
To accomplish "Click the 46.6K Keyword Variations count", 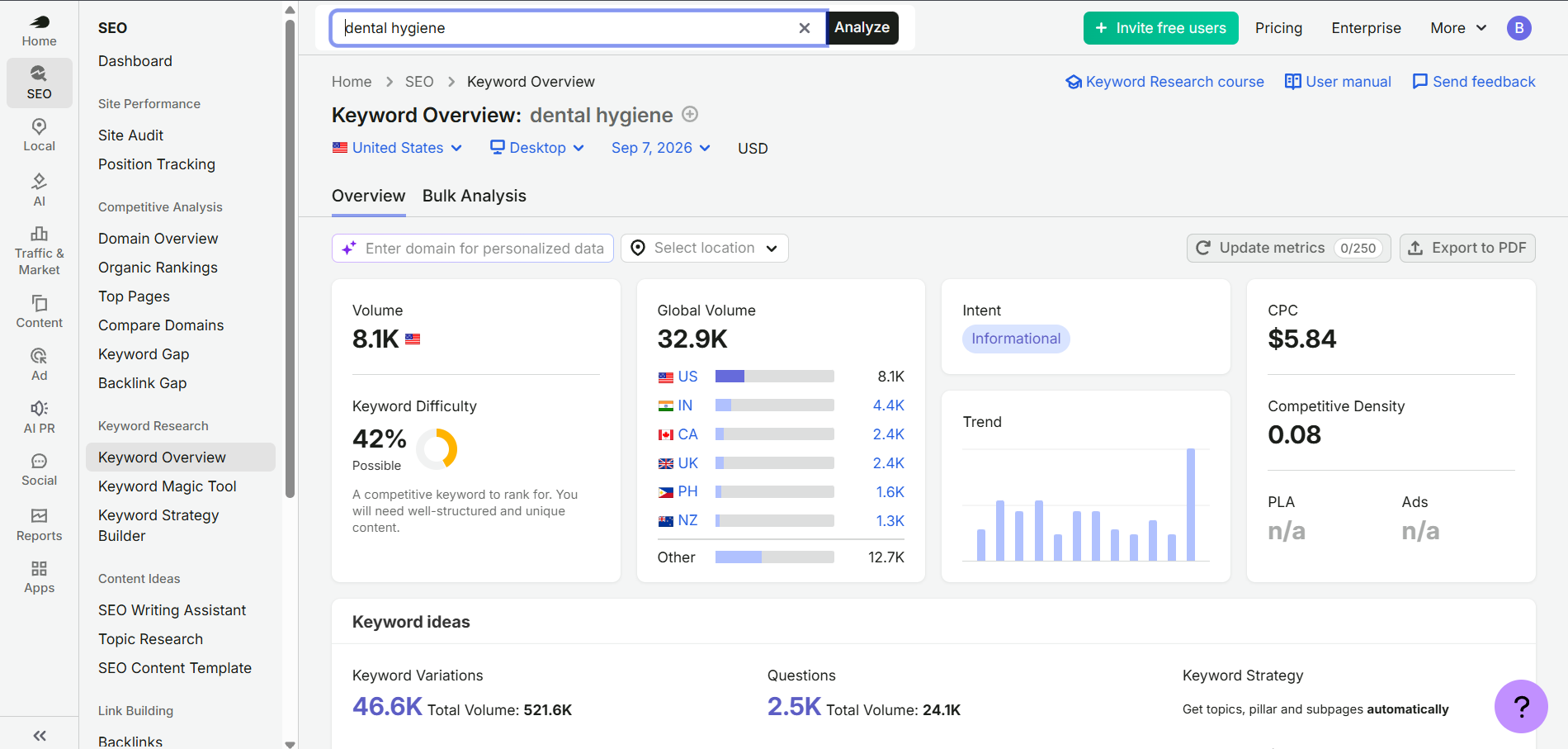I will pos(387,707).
